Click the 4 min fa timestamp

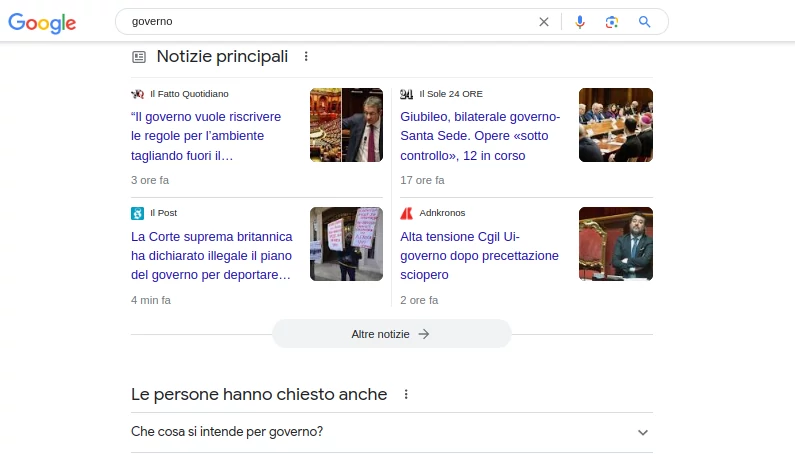click(151, 300)
